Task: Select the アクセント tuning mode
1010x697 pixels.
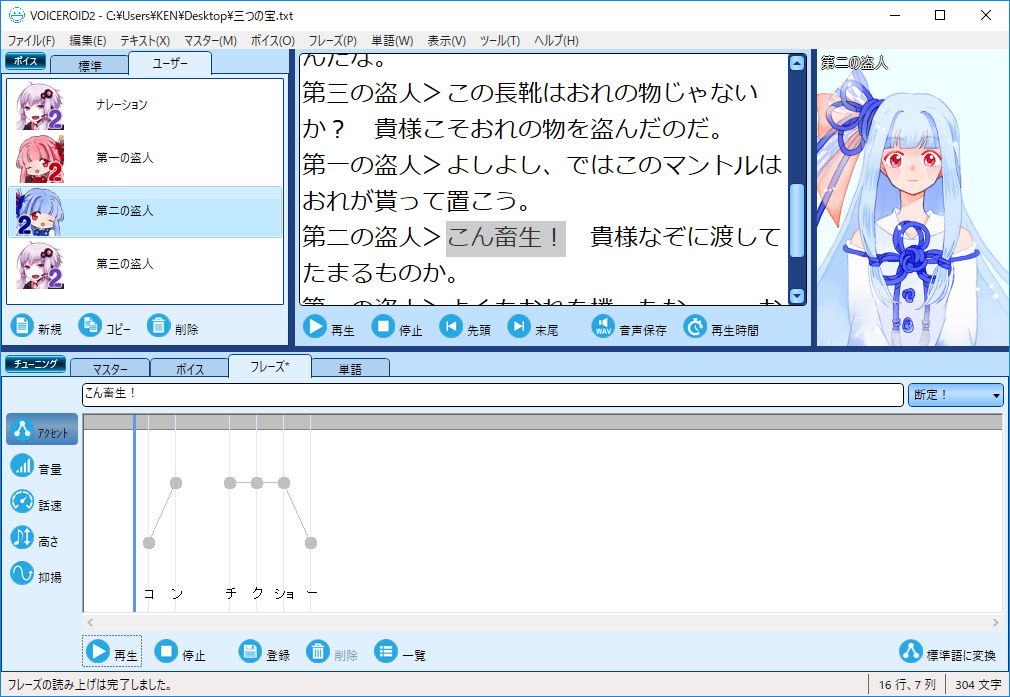Action: tap(42, 430)
